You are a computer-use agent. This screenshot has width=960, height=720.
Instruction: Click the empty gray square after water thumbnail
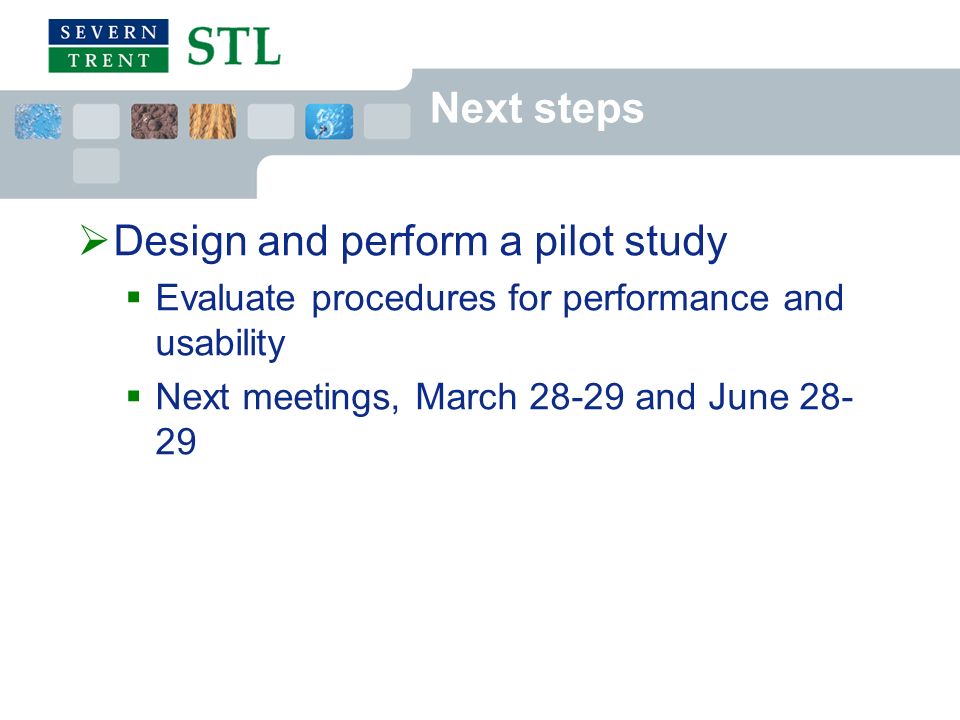click(x=96, y=121)
